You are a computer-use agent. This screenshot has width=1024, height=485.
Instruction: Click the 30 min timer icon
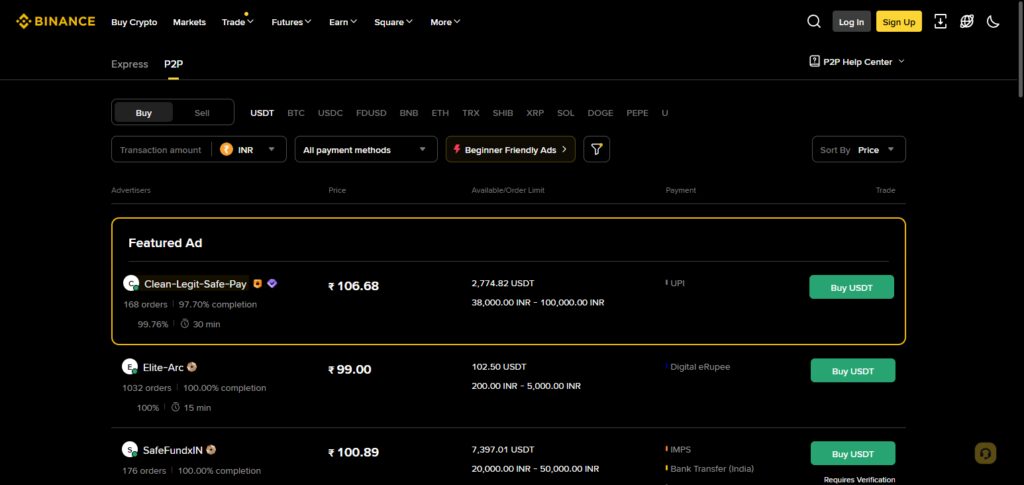185,324
